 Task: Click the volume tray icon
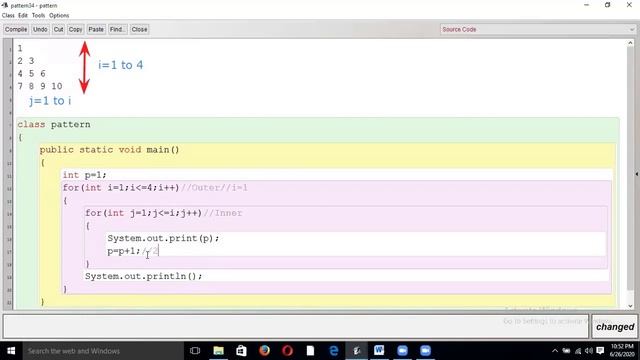[589, 351]
